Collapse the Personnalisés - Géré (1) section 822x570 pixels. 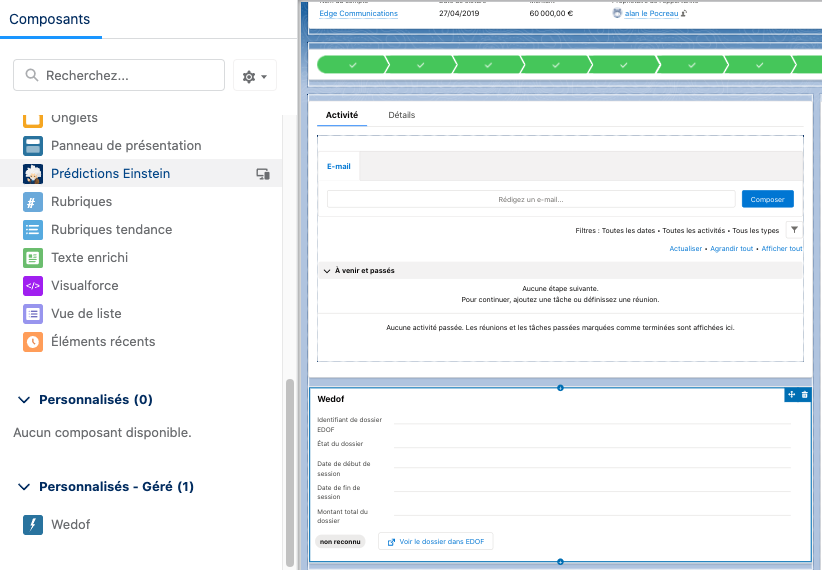[25, 487]
